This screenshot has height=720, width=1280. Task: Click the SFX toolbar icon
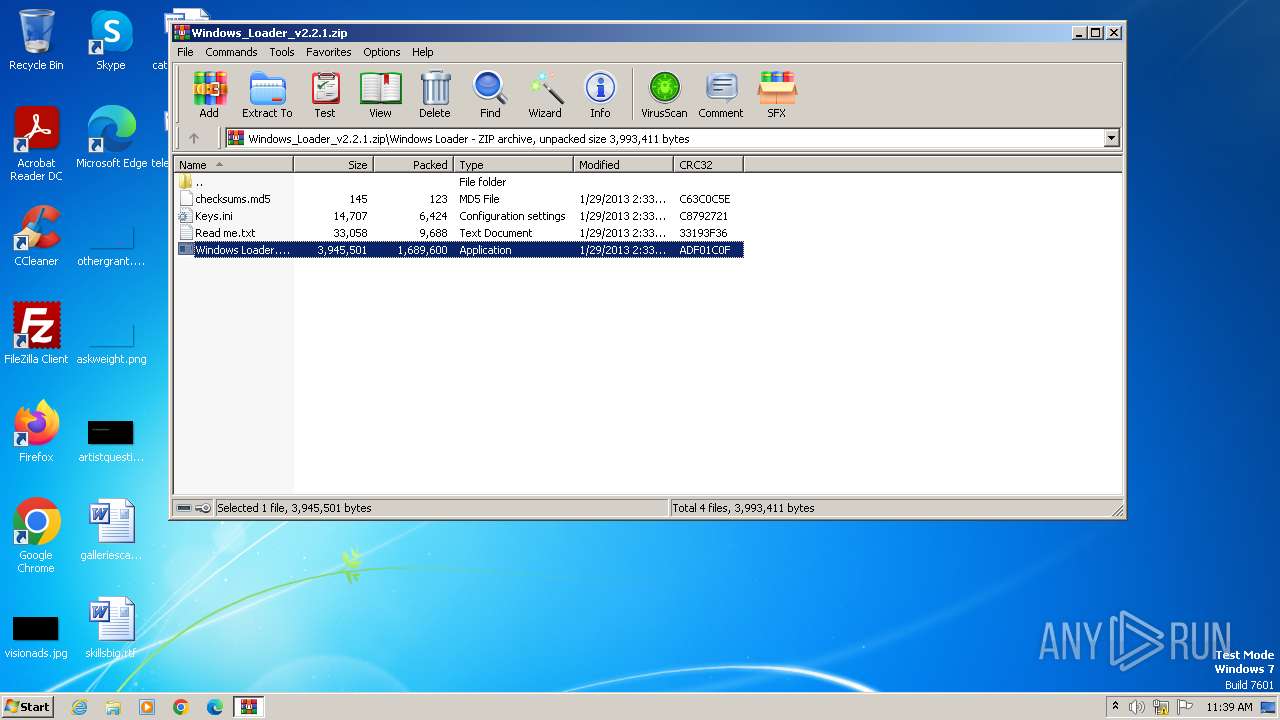click(x=777, y=95)
